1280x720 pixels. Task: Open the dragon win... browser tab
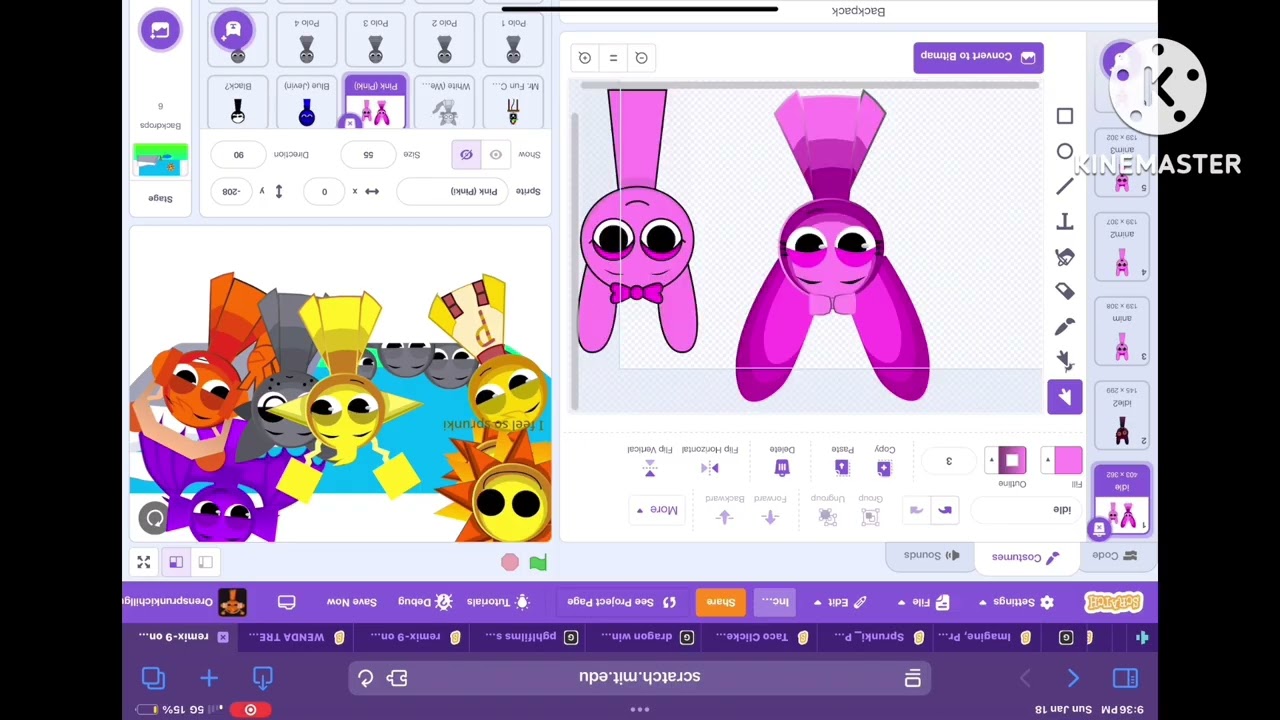coord(647,637)
